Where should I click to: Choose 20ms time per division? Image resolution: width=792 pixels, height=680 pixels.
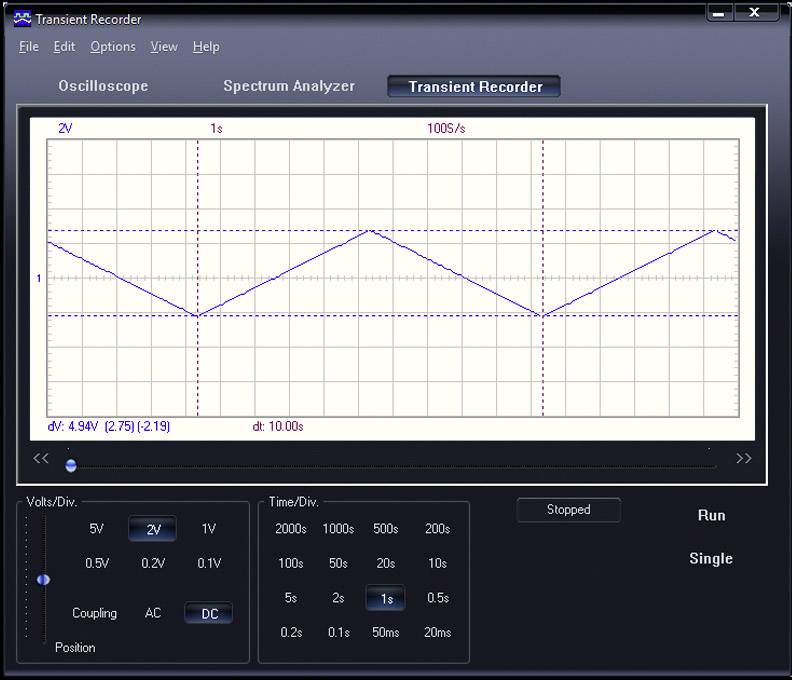click(x=437, y=632)
